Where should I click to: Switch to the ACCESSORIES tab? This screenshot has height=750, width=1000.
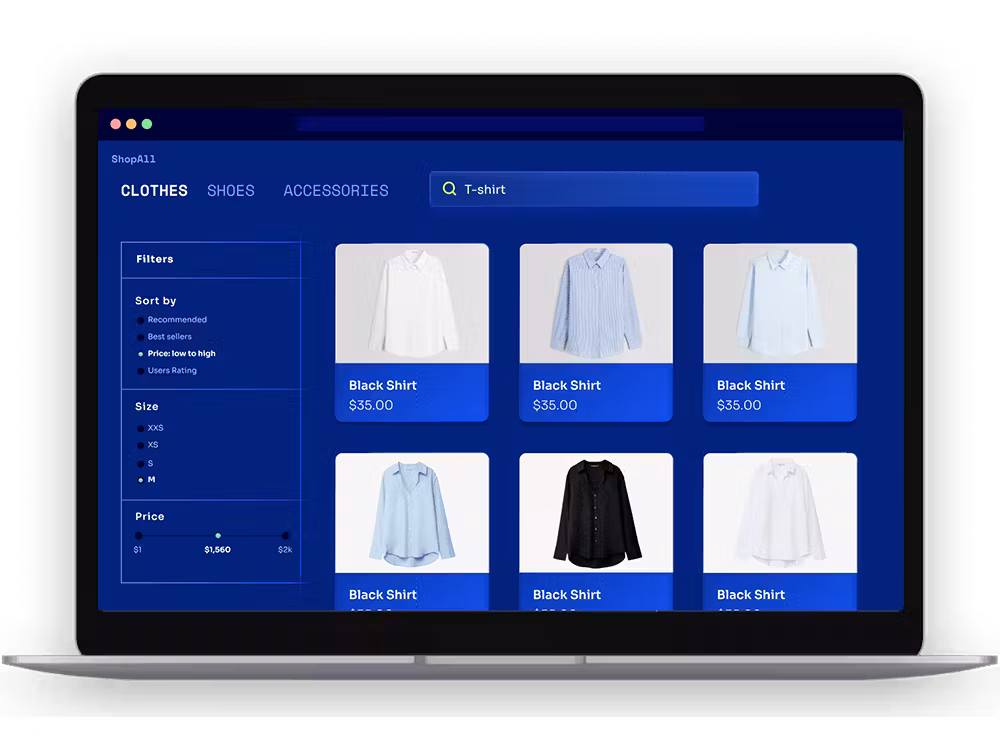(336, 191)
